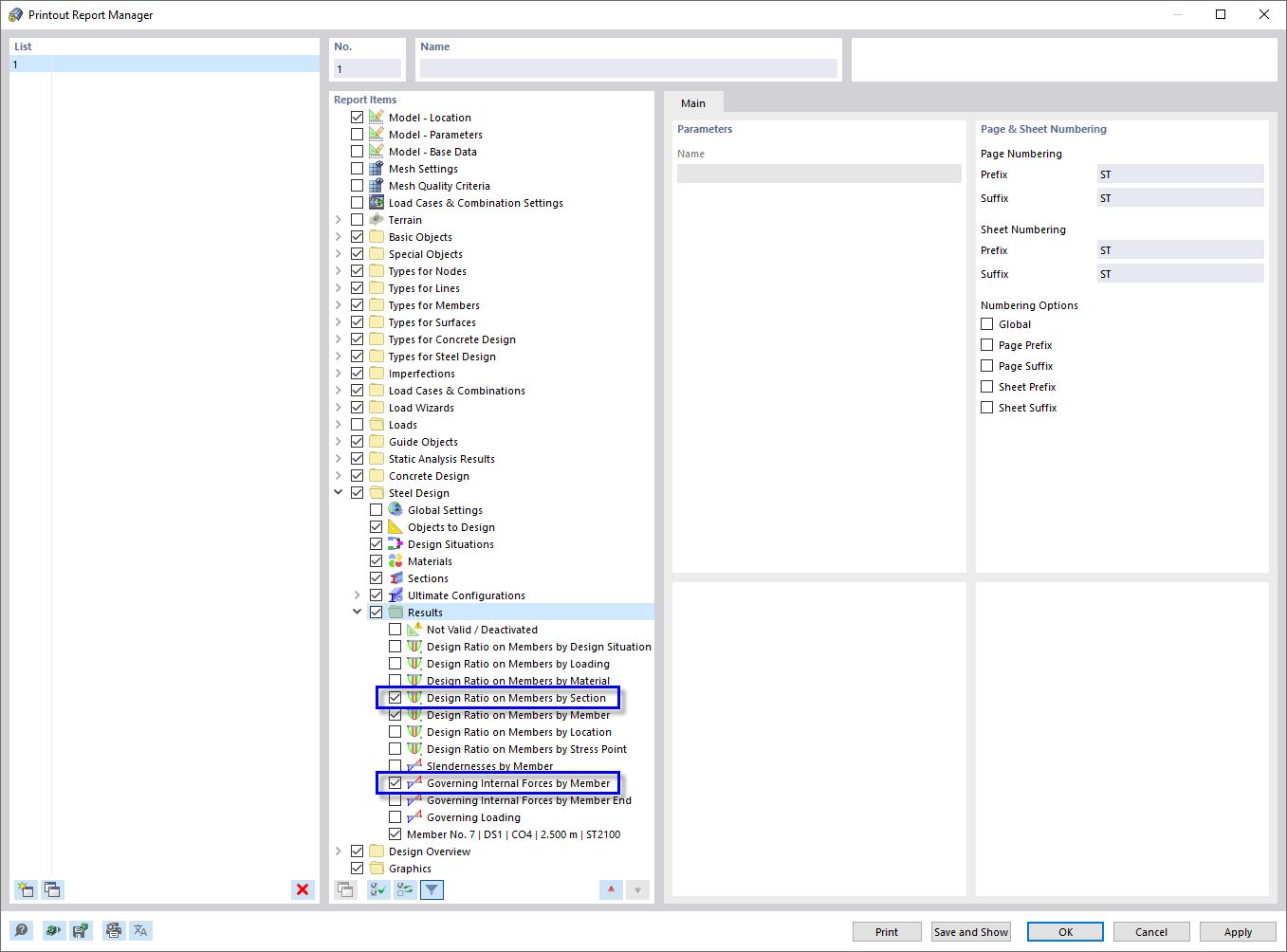The height and width of the screenshot is (952, 1287).
Task: Toggle the filter icon under Report Items
Action: coord(432,889)
